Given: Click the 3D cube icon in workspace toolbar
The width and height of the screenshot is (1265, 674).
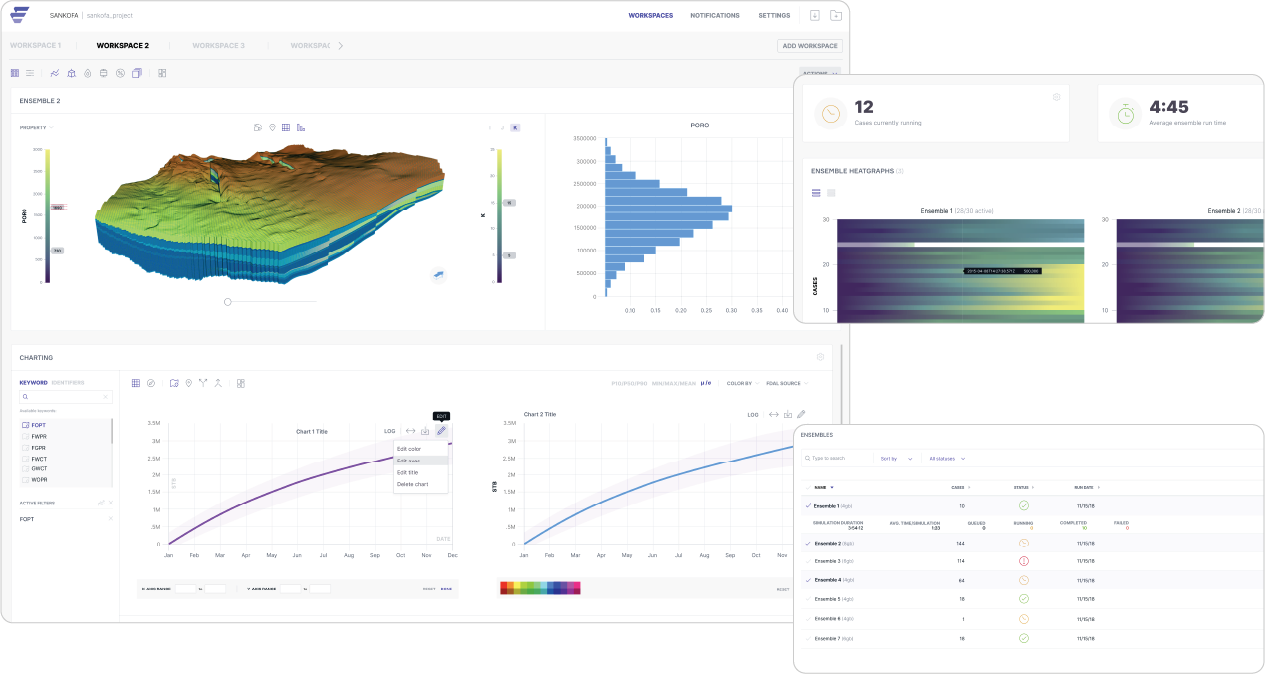Looking at the screenshot, I should point(71,73).
